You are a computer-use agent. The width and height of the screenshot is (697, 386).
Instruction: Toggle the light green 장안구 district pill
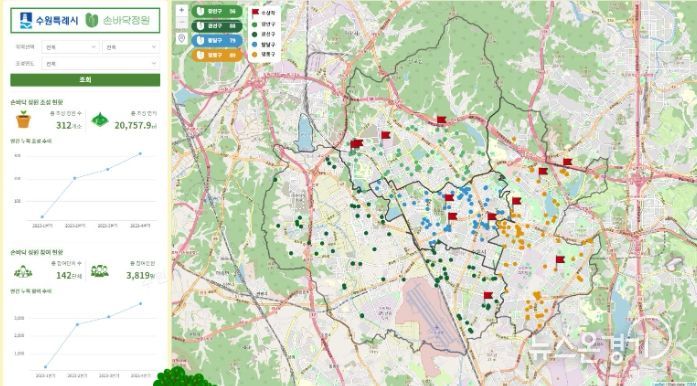point(217,12)
